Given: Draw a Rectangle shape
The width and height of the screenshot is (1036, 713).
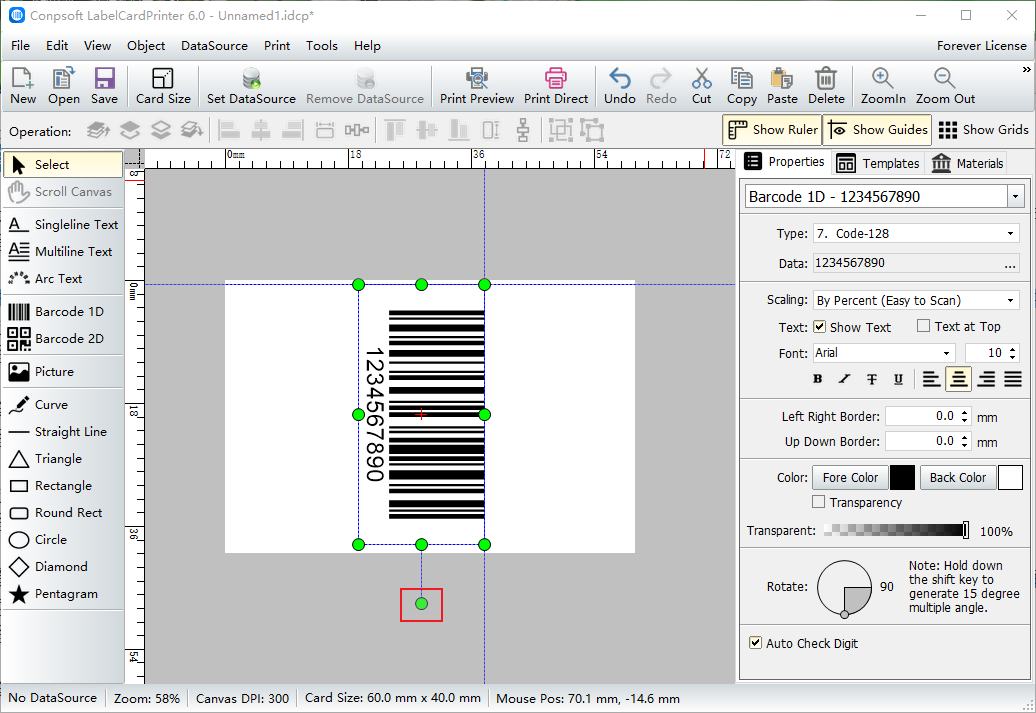Looking at the screenshot, I should pyautogui.click(x=63, y=486).
